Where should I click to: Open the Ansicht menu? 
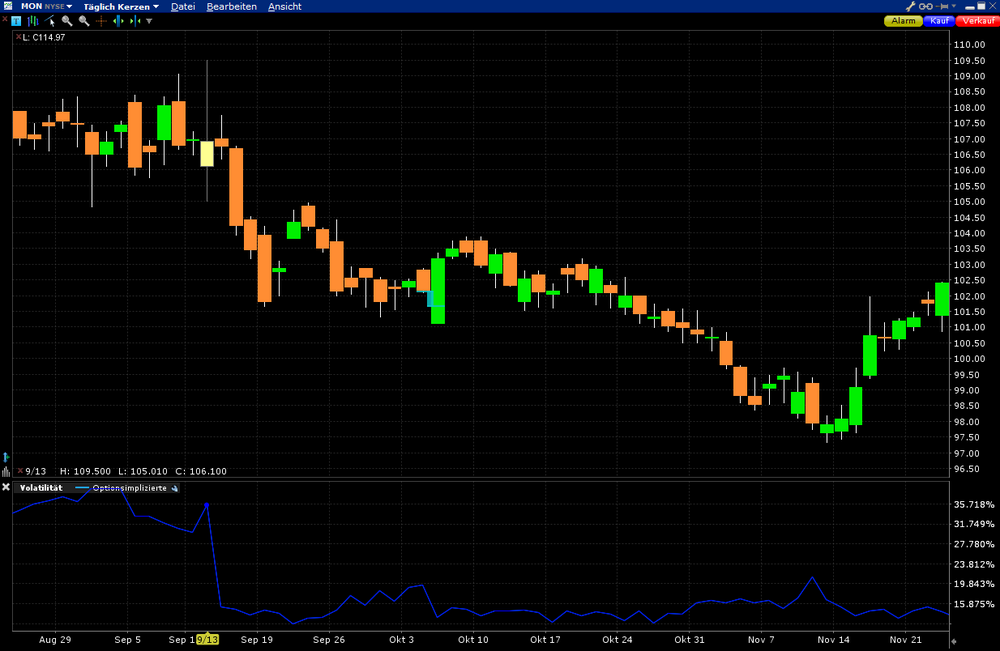pos(284,6)
